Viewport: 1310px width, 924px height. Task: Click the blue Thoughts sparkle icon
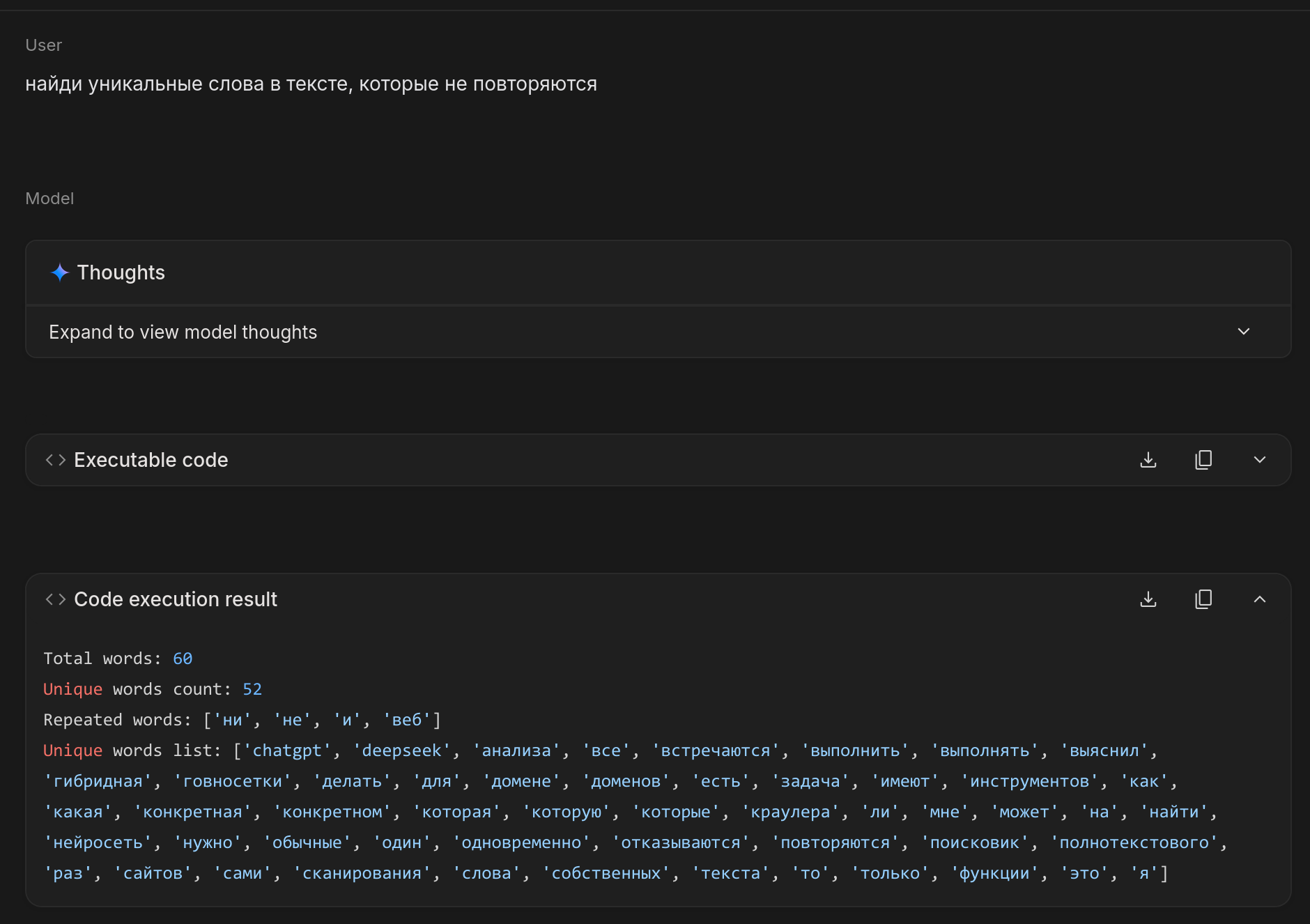tap(60, 272)
